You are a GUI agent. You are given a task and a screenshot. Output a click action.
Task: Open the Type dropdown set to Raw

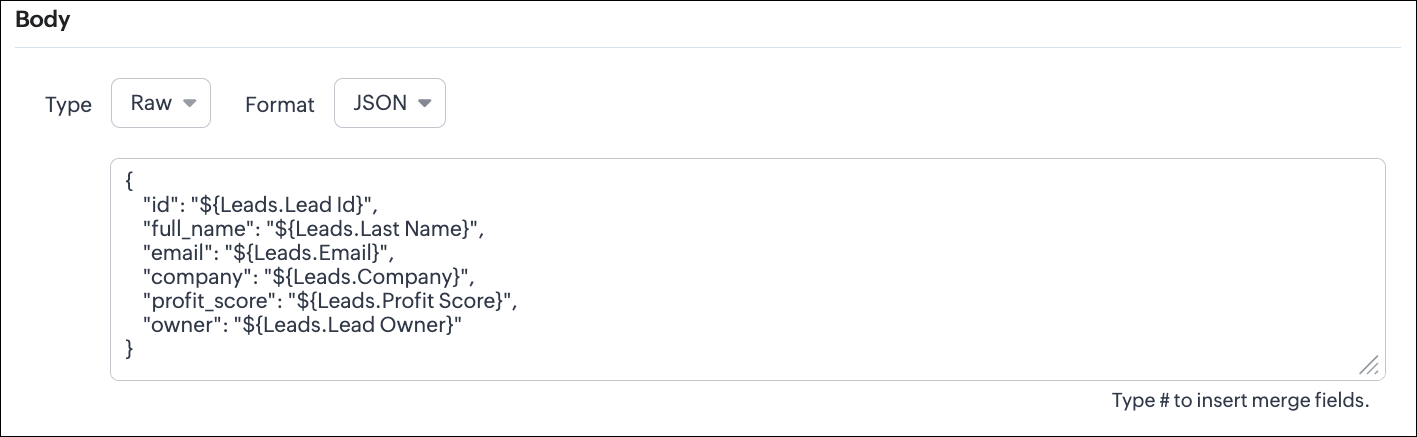coord(160,104)
